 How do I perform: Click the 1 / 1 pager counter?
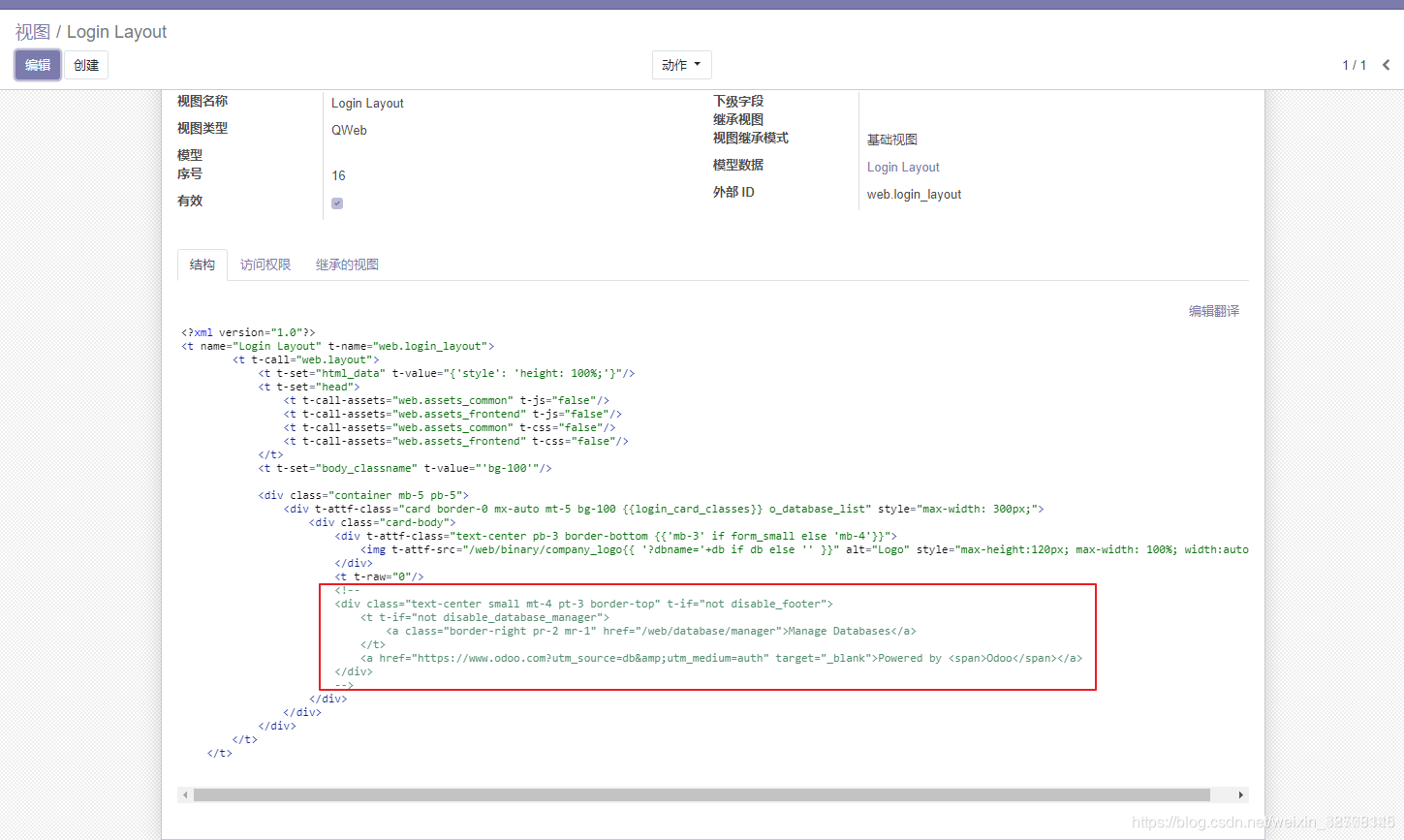1354,65
